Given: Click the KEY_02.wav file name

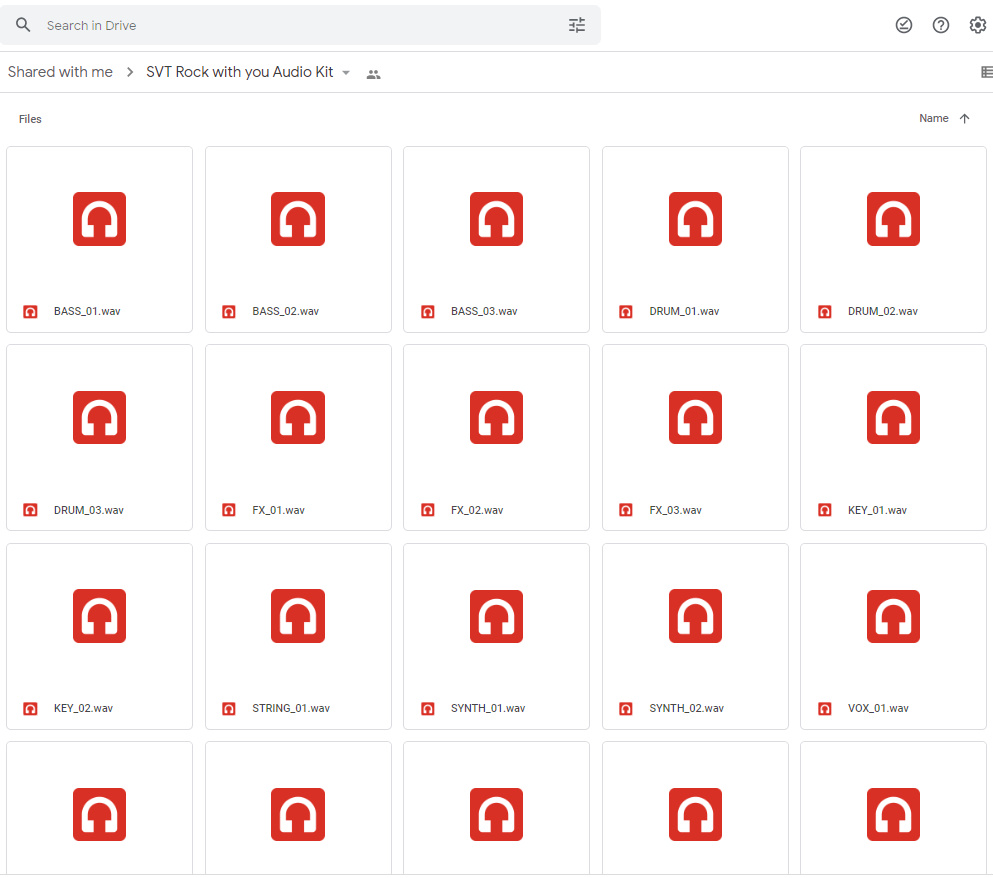Looking at the screenshot, I should click(83, 708).
